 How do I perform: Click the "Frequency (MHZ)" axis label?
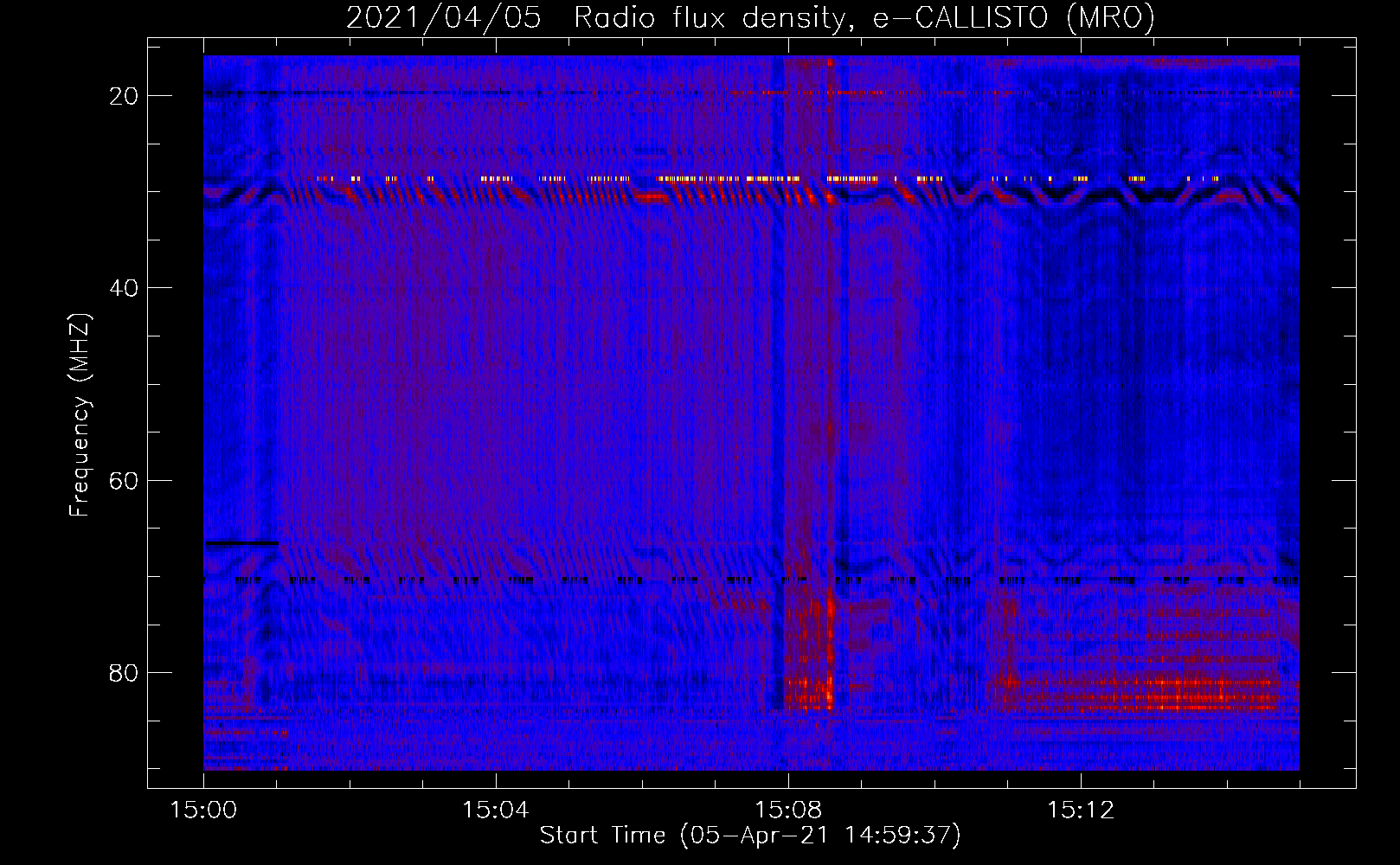[80, 415]
